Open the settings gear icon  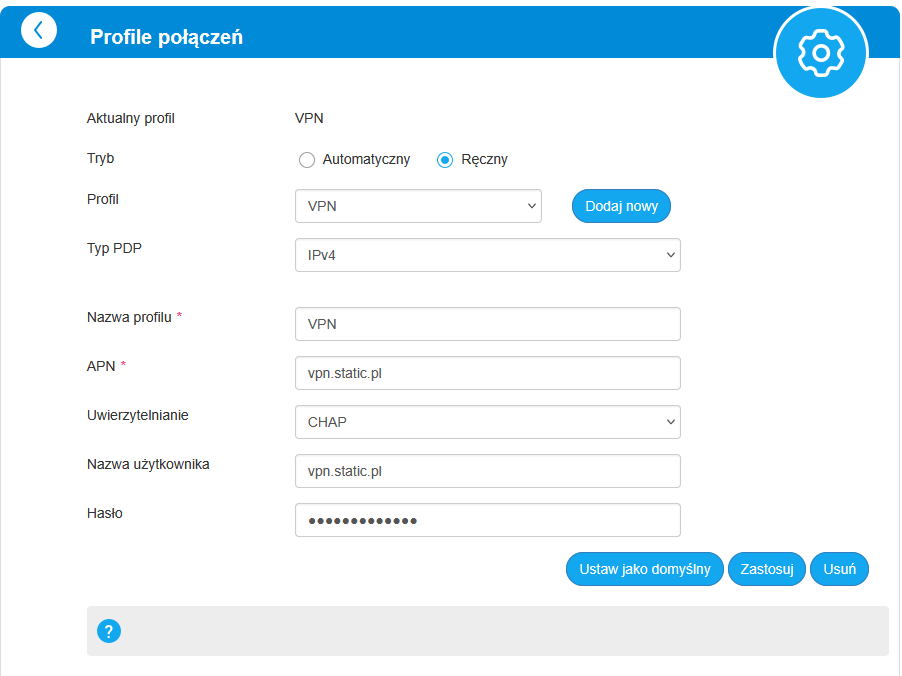click(821, 52)
